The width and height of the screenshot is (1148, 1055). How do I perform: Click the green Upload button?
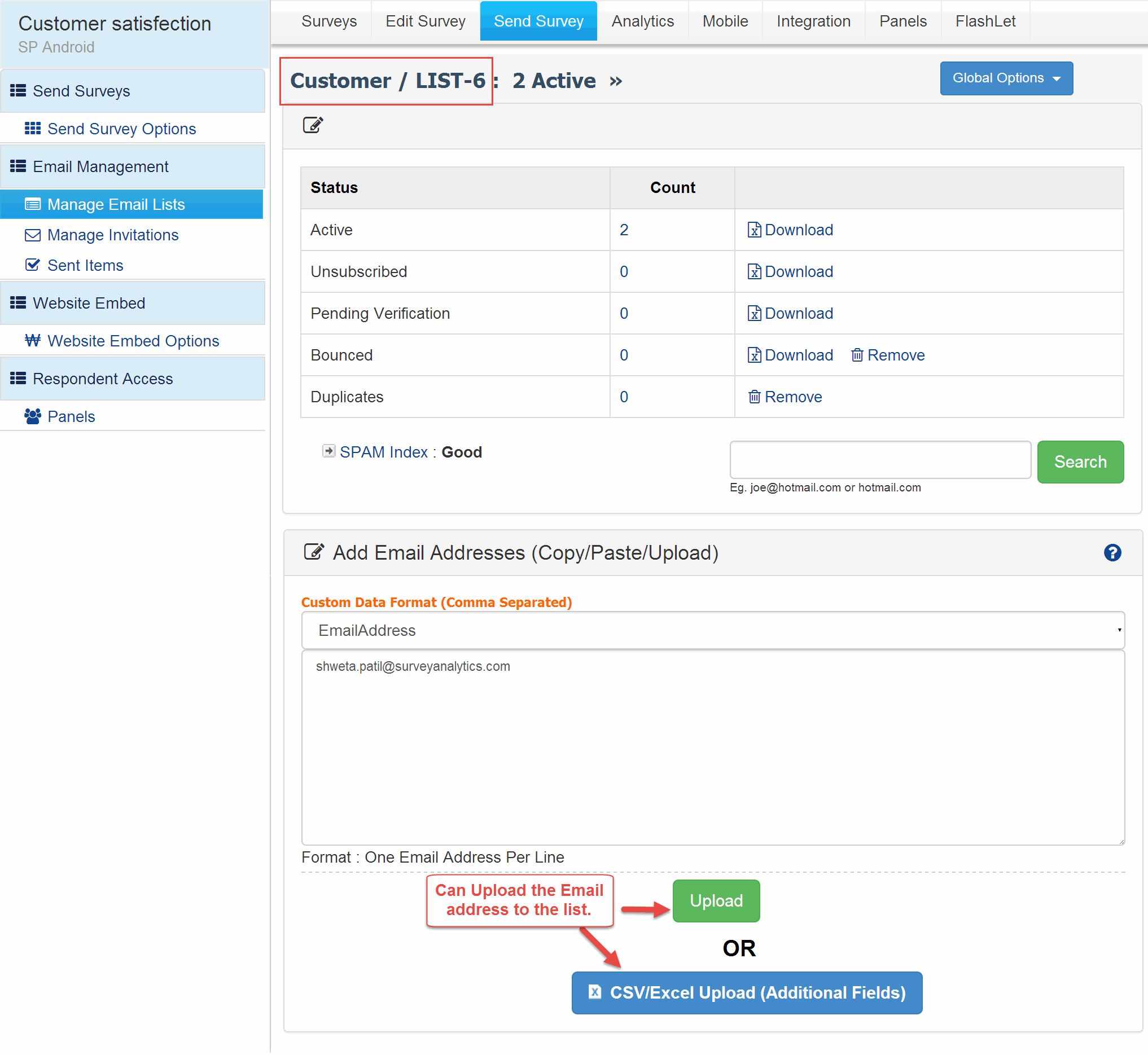716,900
